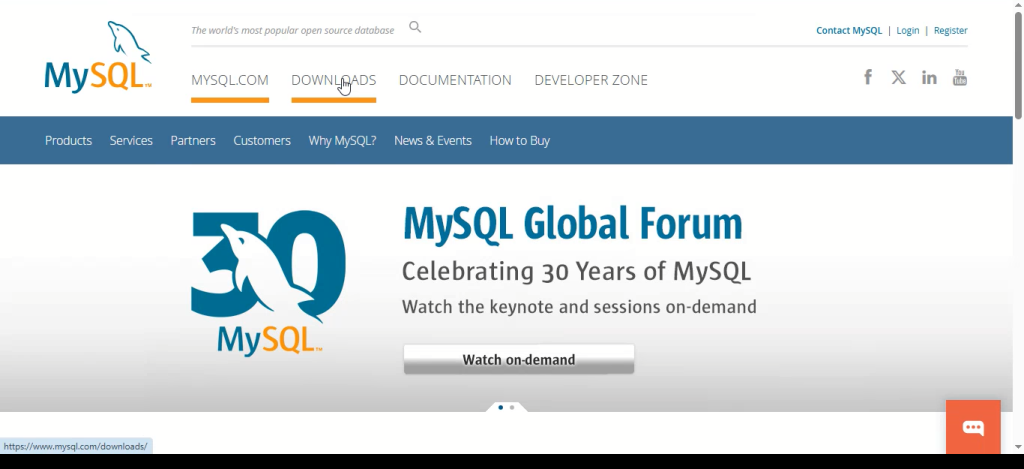Click the search input field

click(293, 30)
